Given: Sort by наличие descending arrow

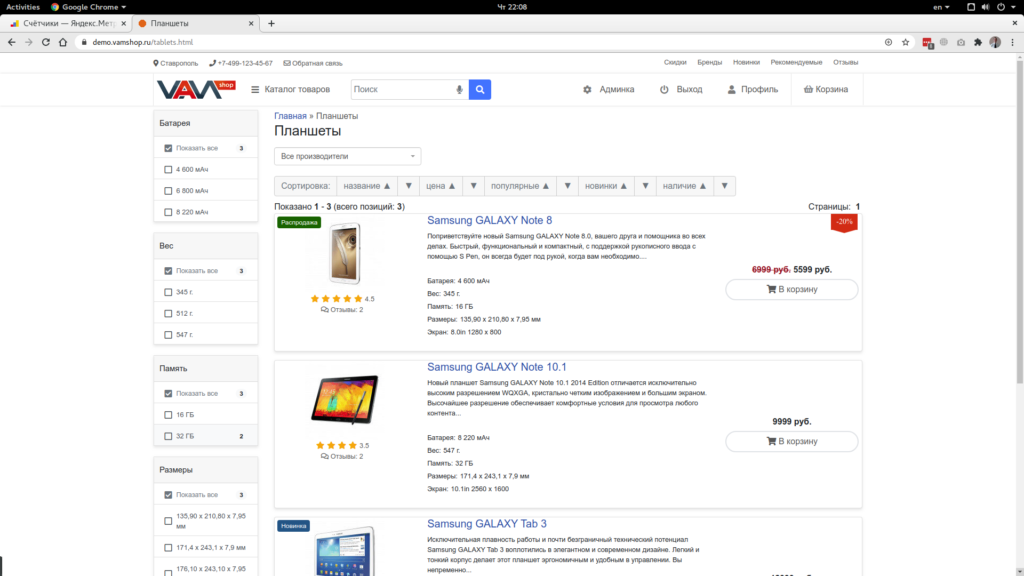Looking at the screenshot, I should click(724, 186).
